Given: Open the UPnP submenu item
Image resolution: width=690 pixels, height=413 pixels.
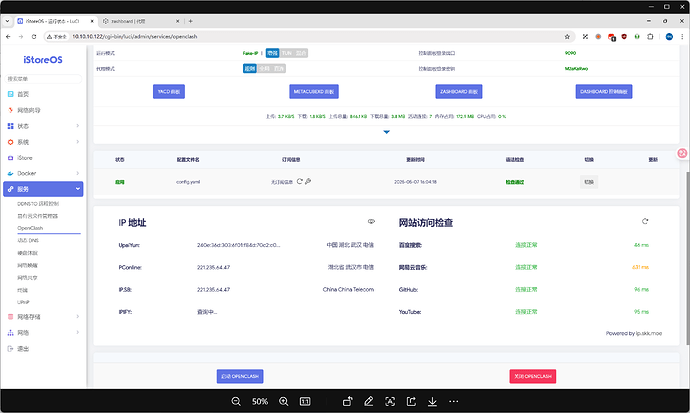Looking at the screenshot, I should click(23, 302).
